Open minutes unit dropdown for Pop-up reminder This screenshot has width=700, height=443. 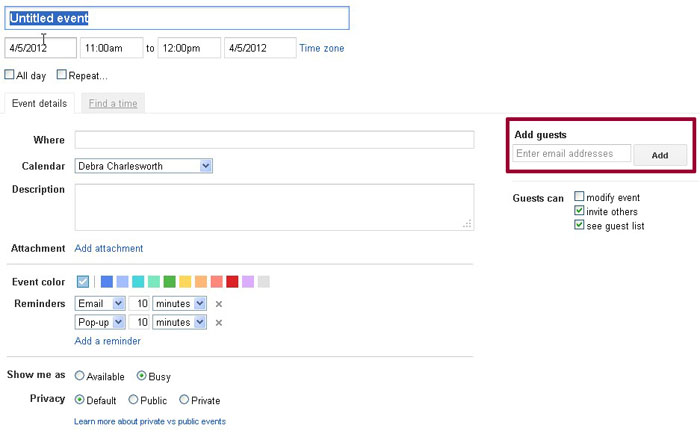pos(179,322)
